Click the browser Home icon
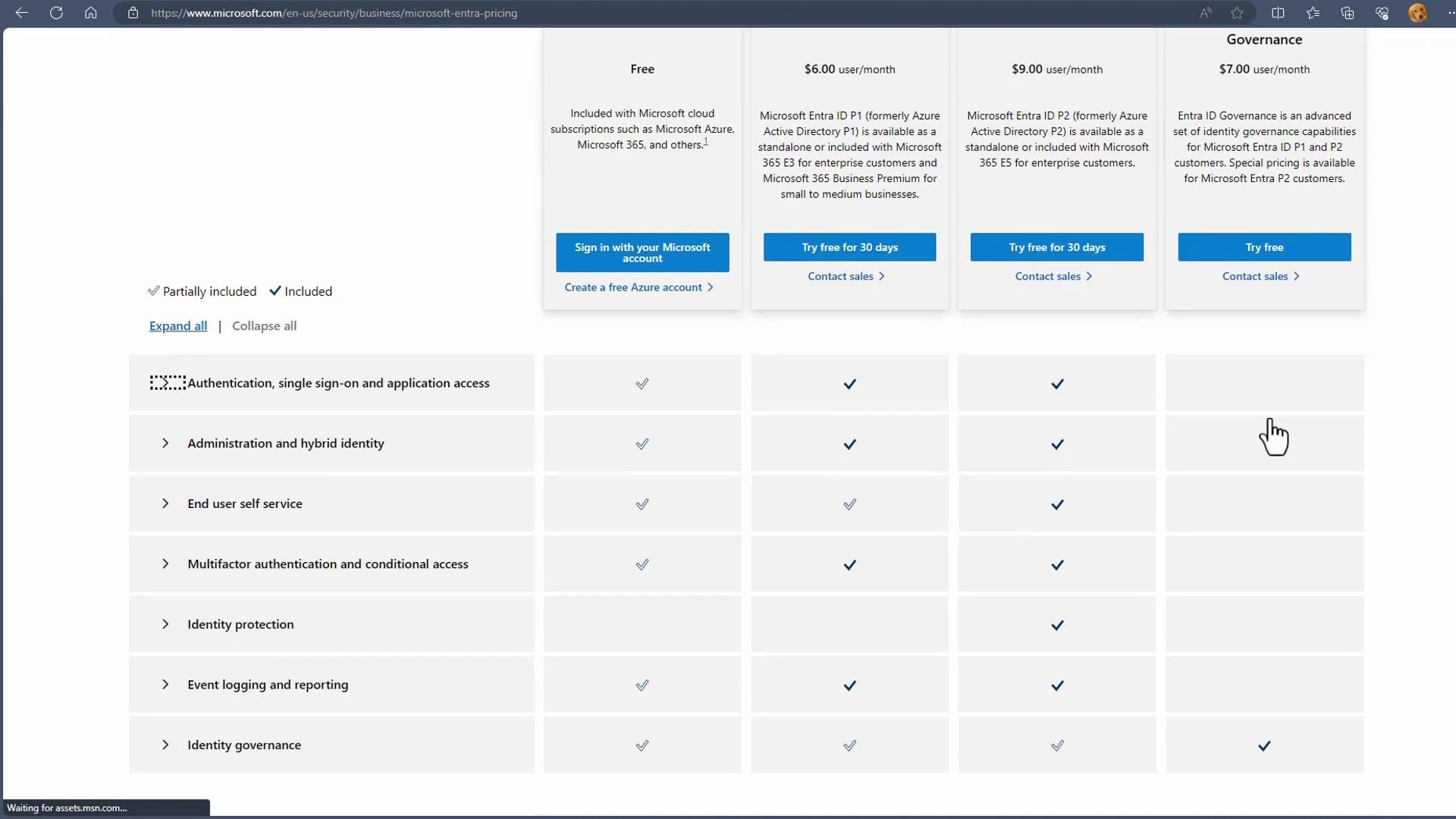Screen dimensions: 1456x819 click(90, 13)
